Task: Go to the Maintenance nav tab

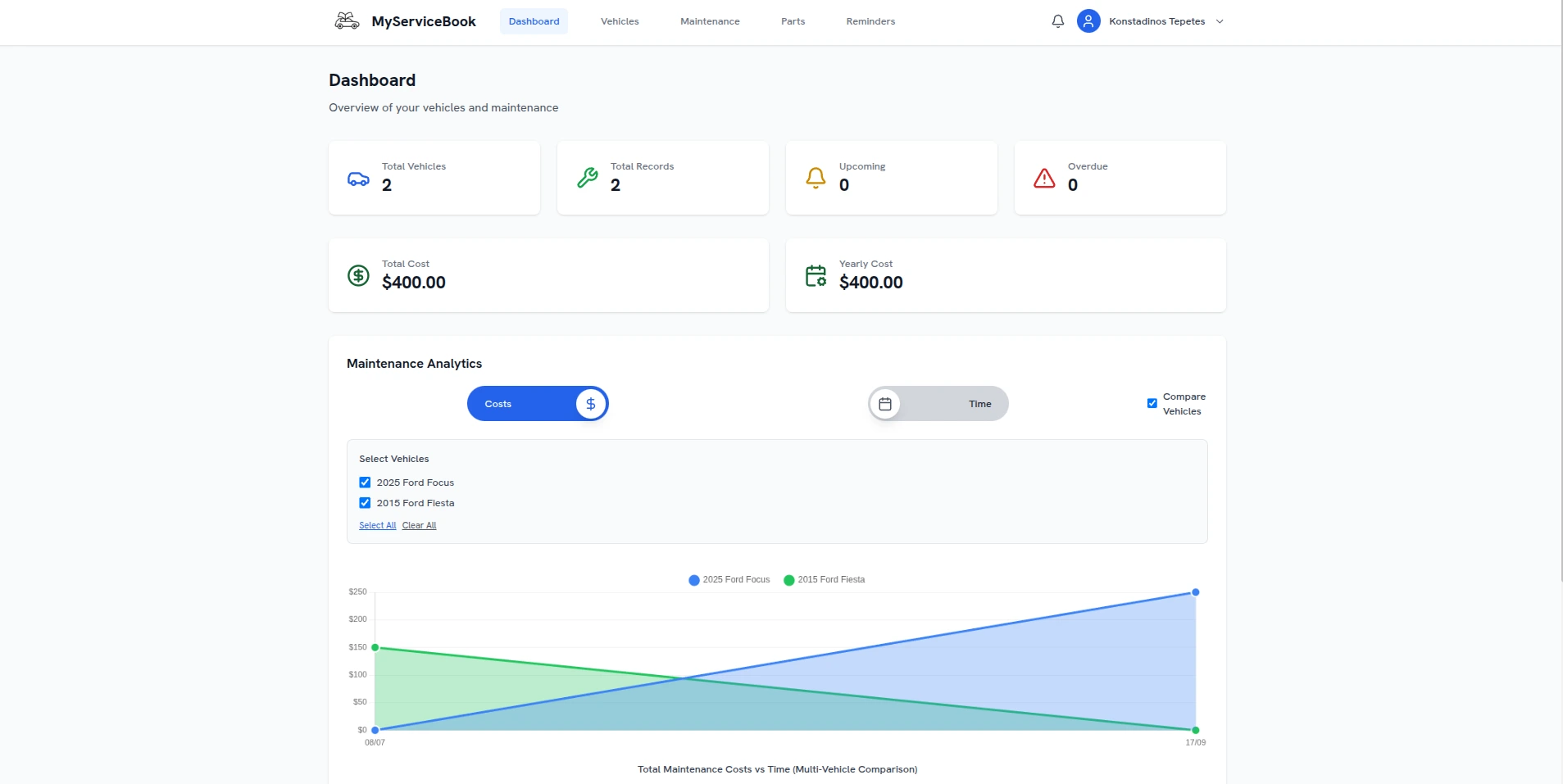Action: [709, 21]
